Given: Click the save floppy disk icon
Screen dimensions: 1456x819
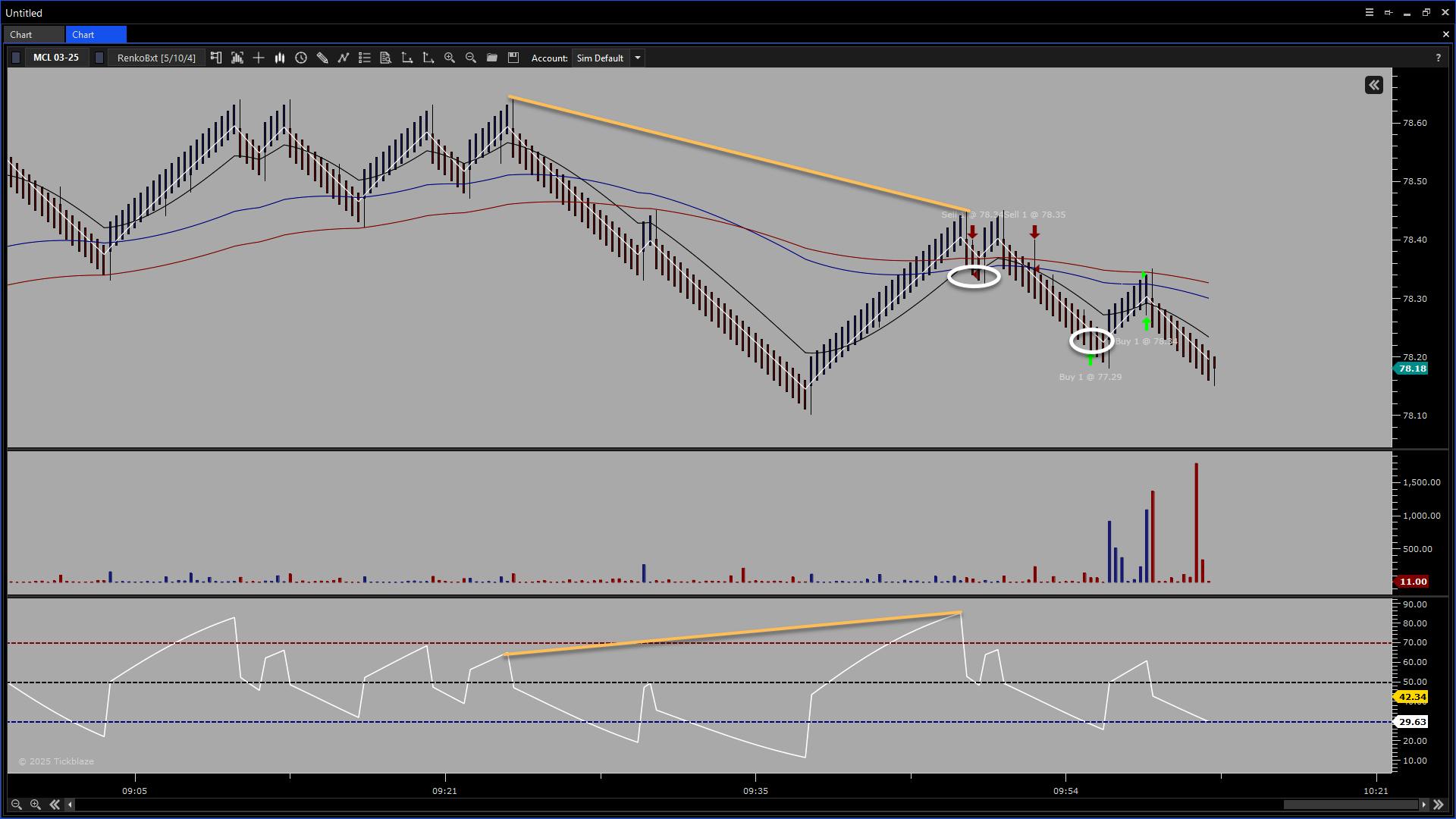Looking at the screenshot, I should pos(513,58).
